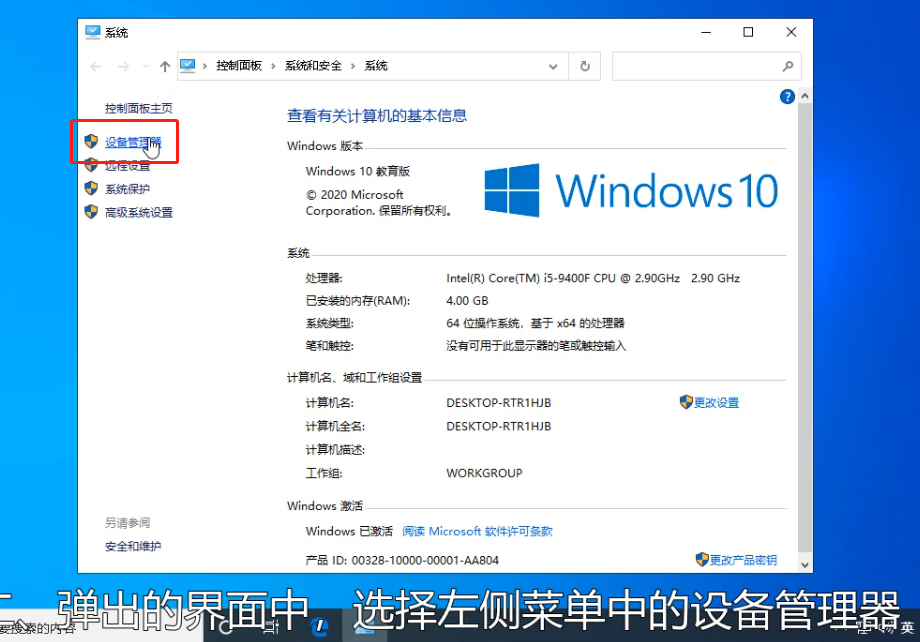
Task: Click full computer name value beside 计算机全名
Action: point(499,426)
